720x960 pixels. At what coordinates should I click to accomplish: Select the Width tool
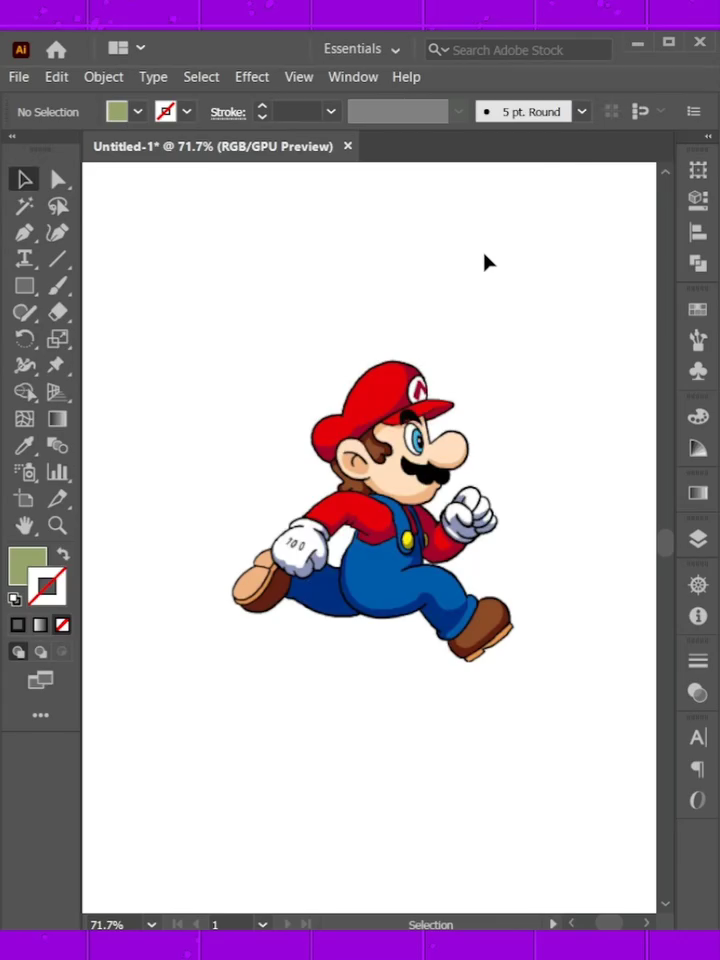(24, 365)
